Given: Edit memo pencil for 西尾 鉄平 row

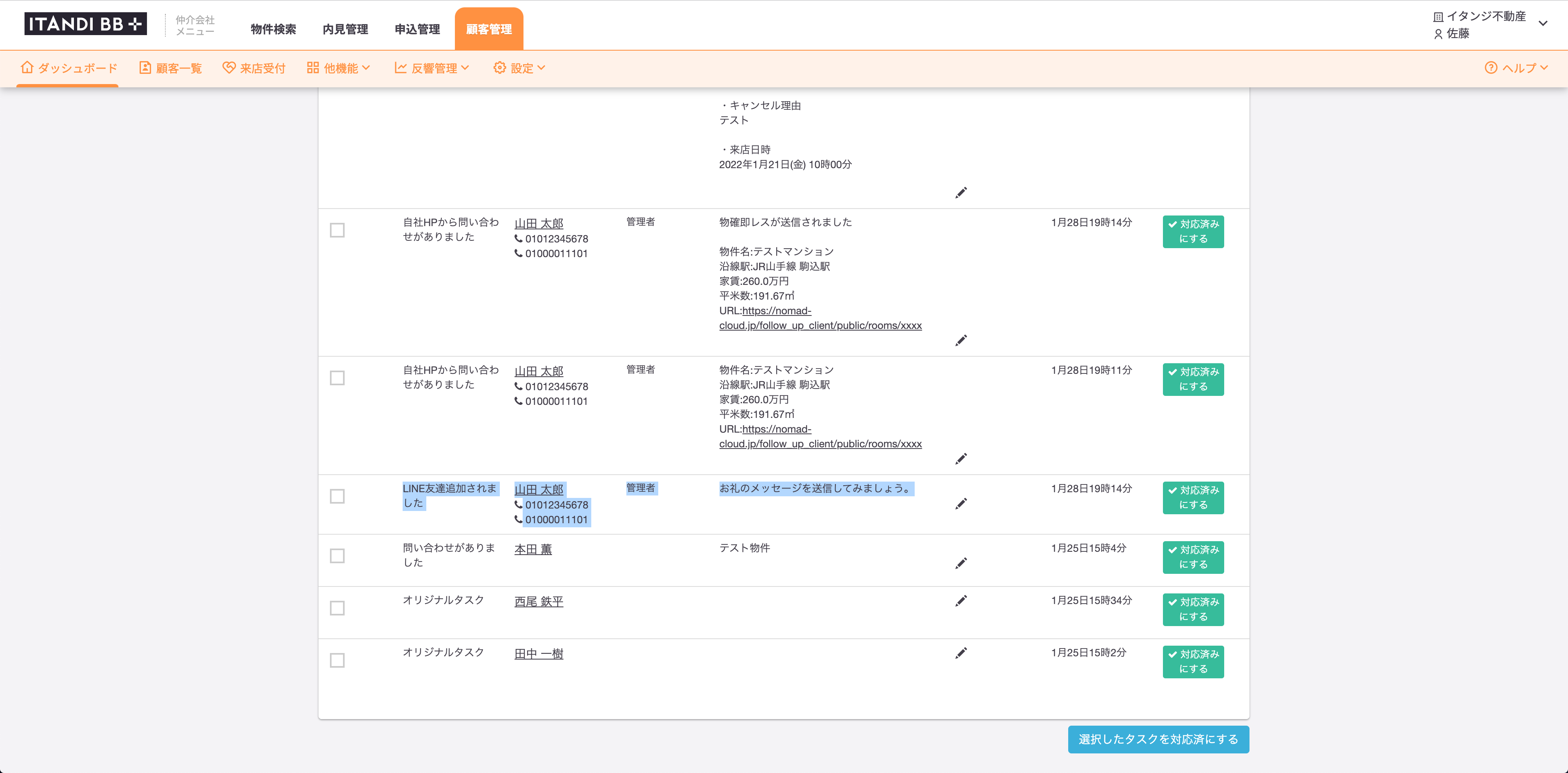Looking at the screenshot, I should click(x=961, y=601).
